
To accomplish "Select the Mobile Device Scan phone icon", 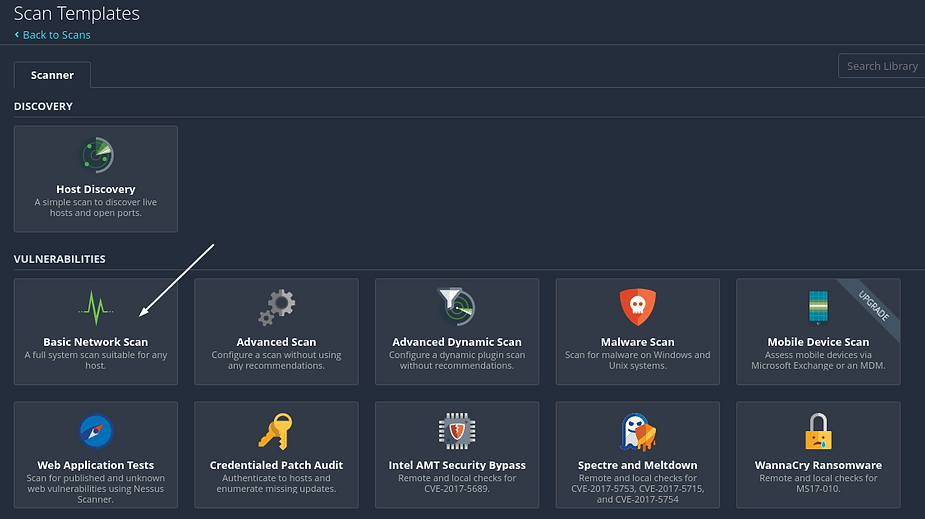I will click(x=817, y=307).
